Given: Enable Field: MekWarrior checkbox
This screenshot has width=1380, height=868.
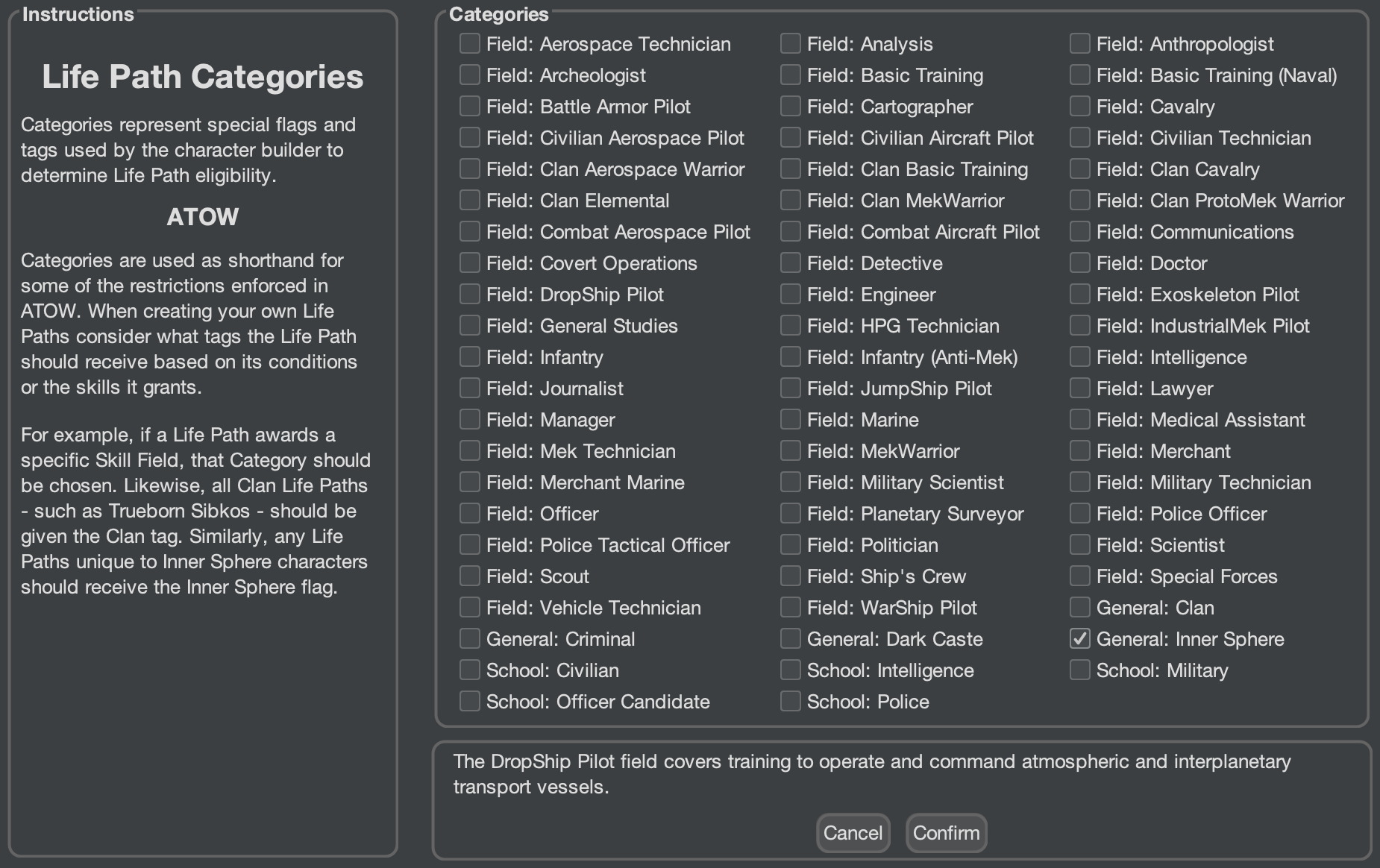Looking at the screenshot, I should tap(791, 451).
